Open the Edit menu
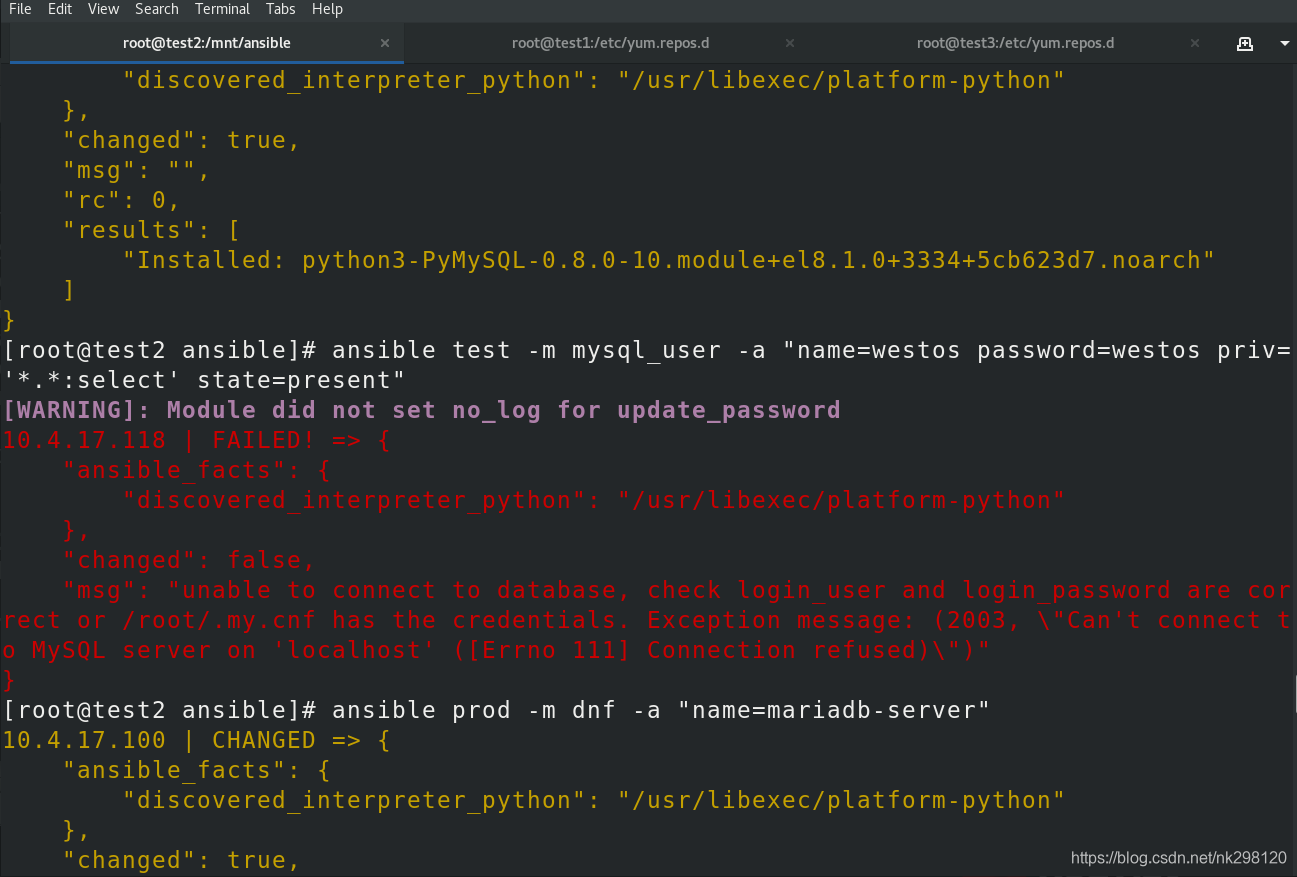 [60, 9]
